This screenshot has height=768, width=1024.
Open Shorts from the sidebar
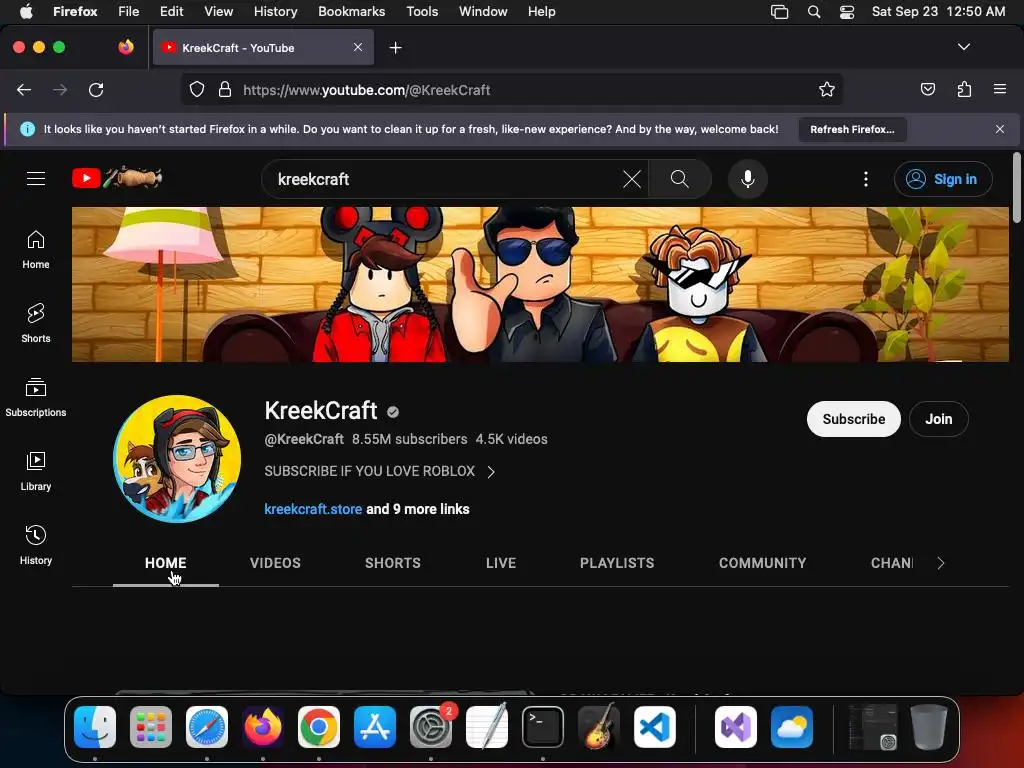tap(36, 323)
